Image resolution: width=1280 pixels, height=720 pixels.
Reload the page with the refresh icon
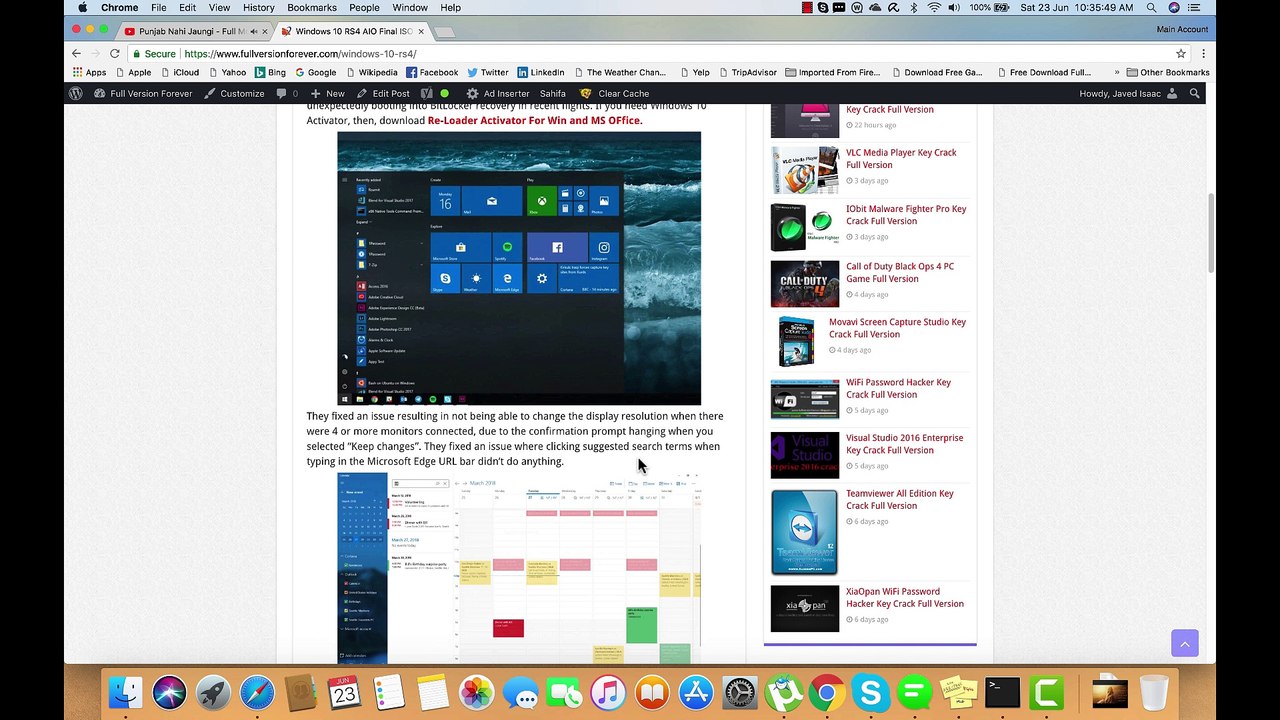pos(115,53)
